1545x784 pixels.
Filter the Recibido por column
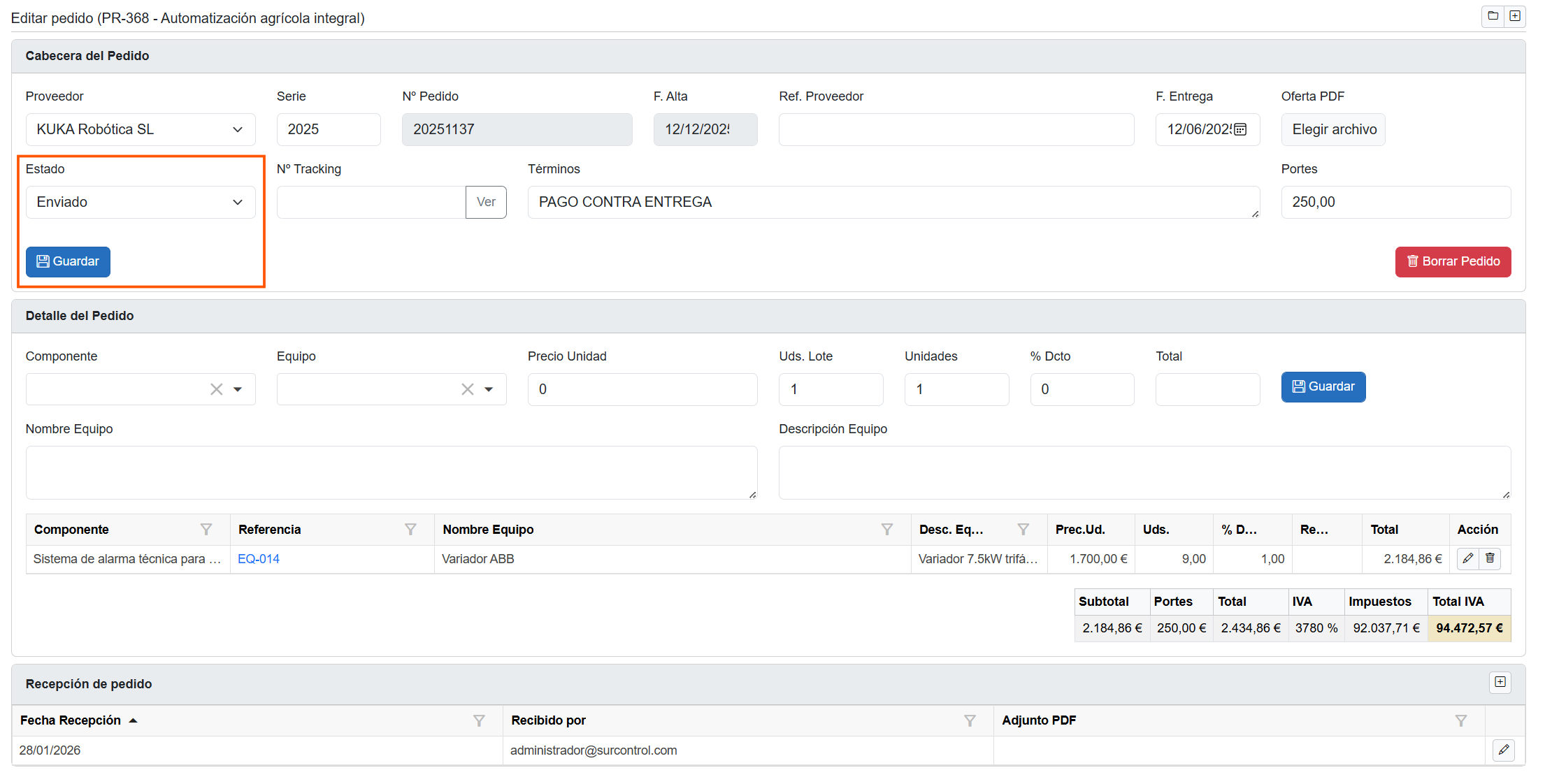coord(970,720)
